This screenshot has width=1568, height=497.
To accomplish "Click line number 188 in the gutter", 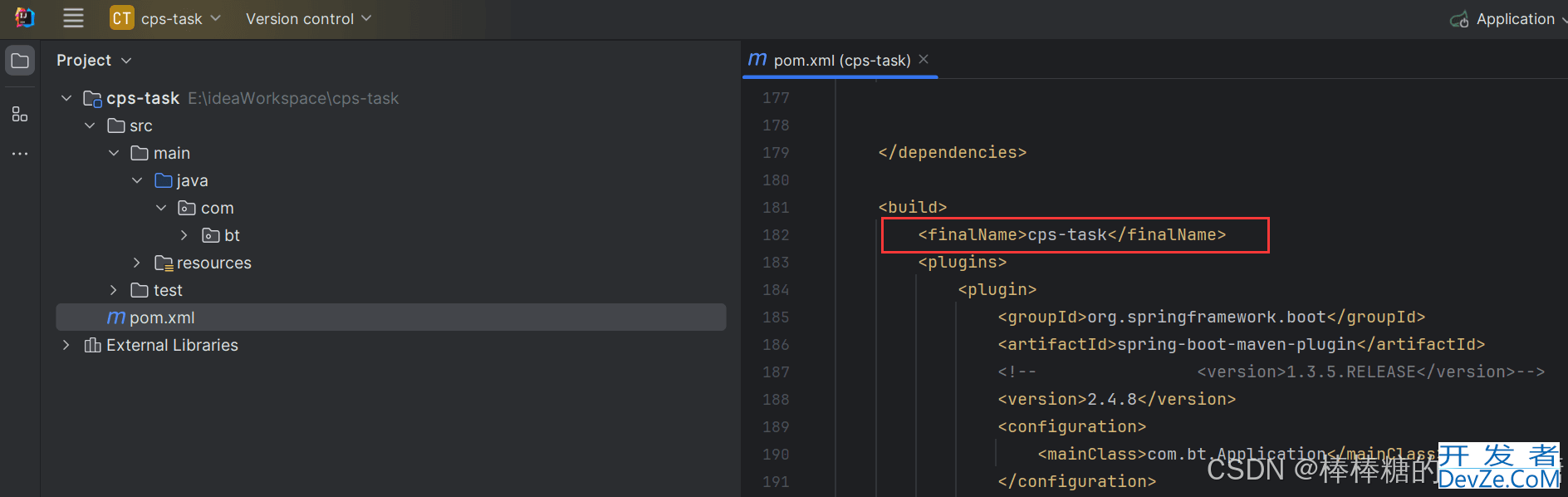I will pyautogui.click(x=776, y=400).
